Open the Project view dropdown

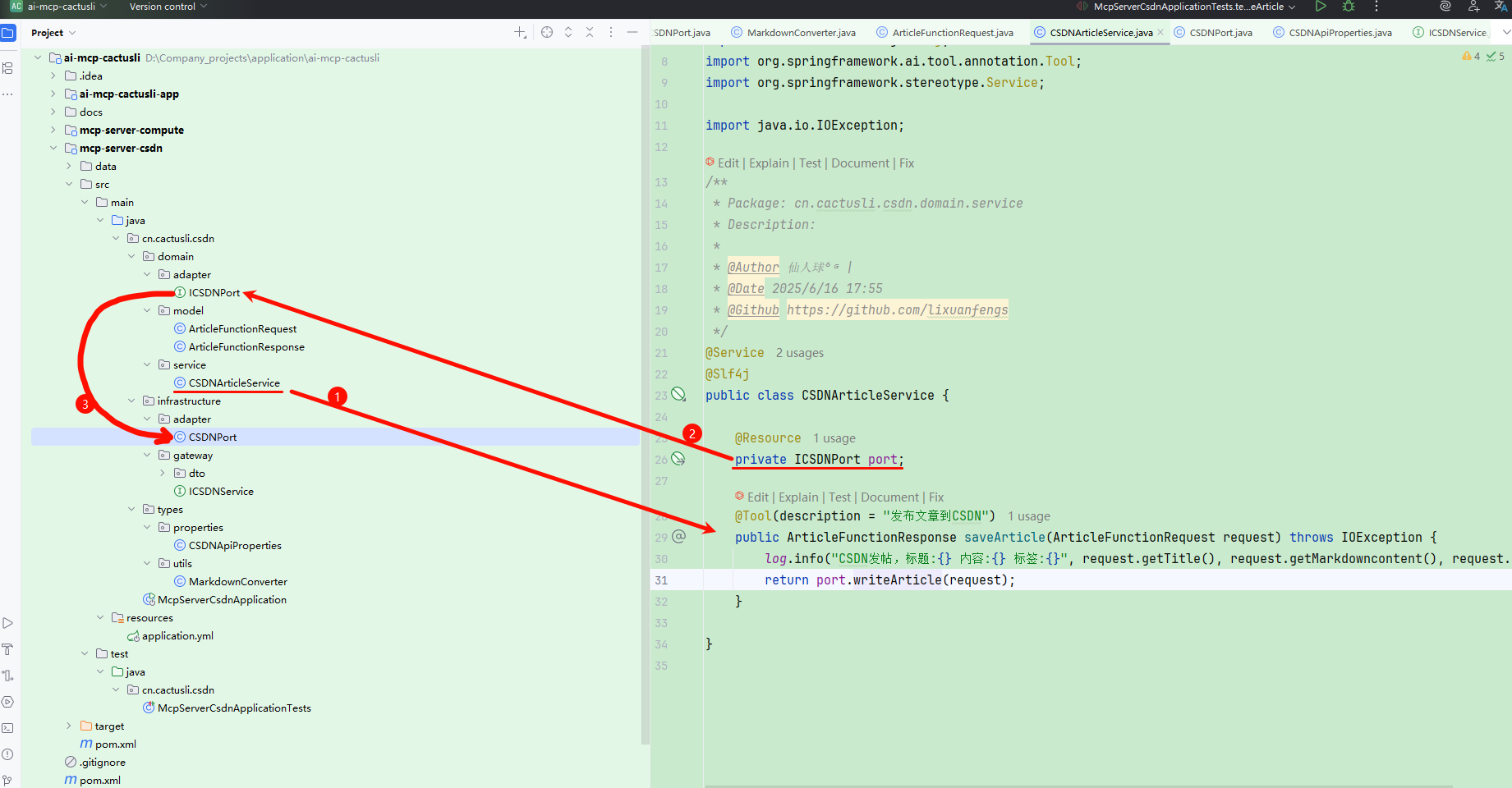(53, 33)
